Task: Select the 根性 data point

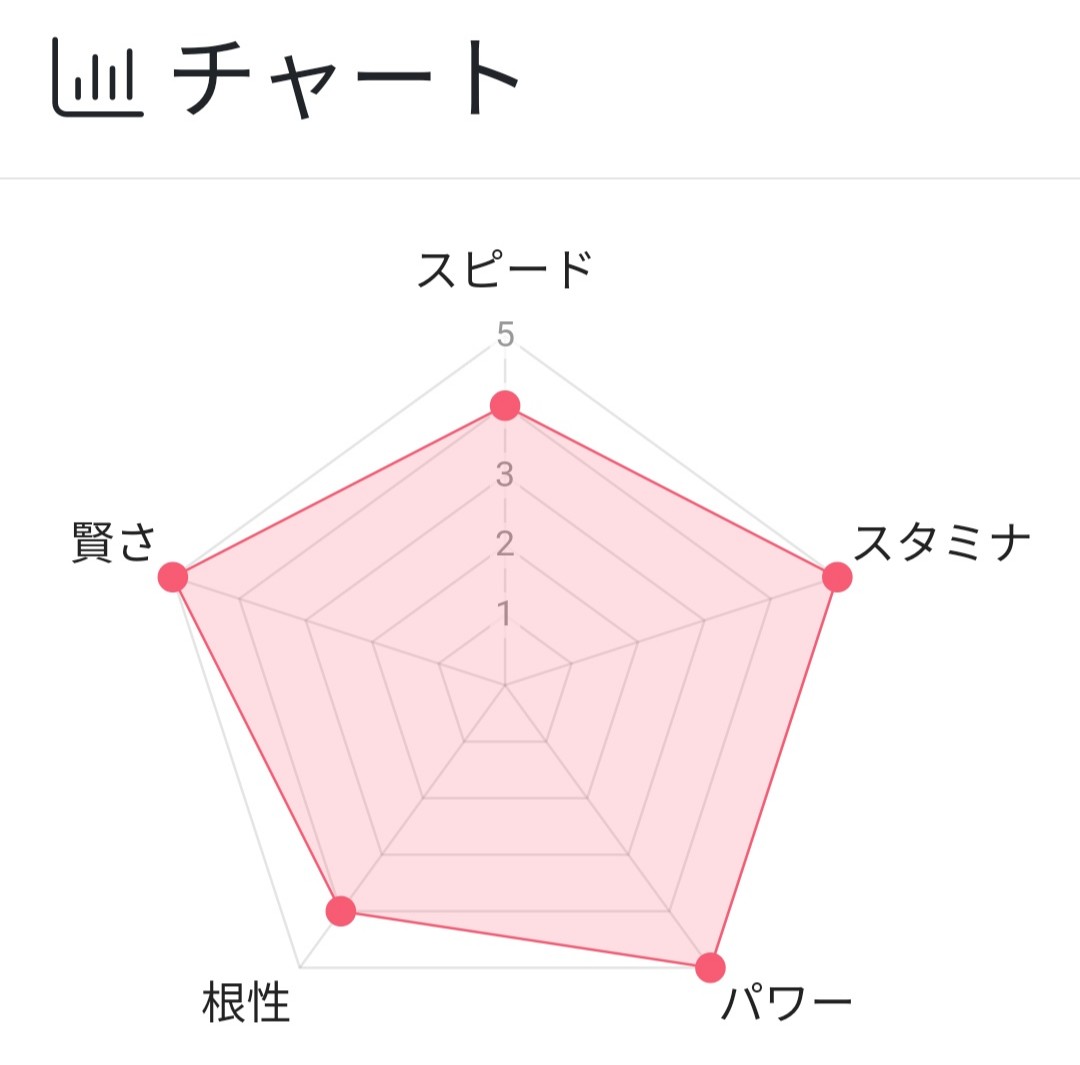Action: pos(340,911)
